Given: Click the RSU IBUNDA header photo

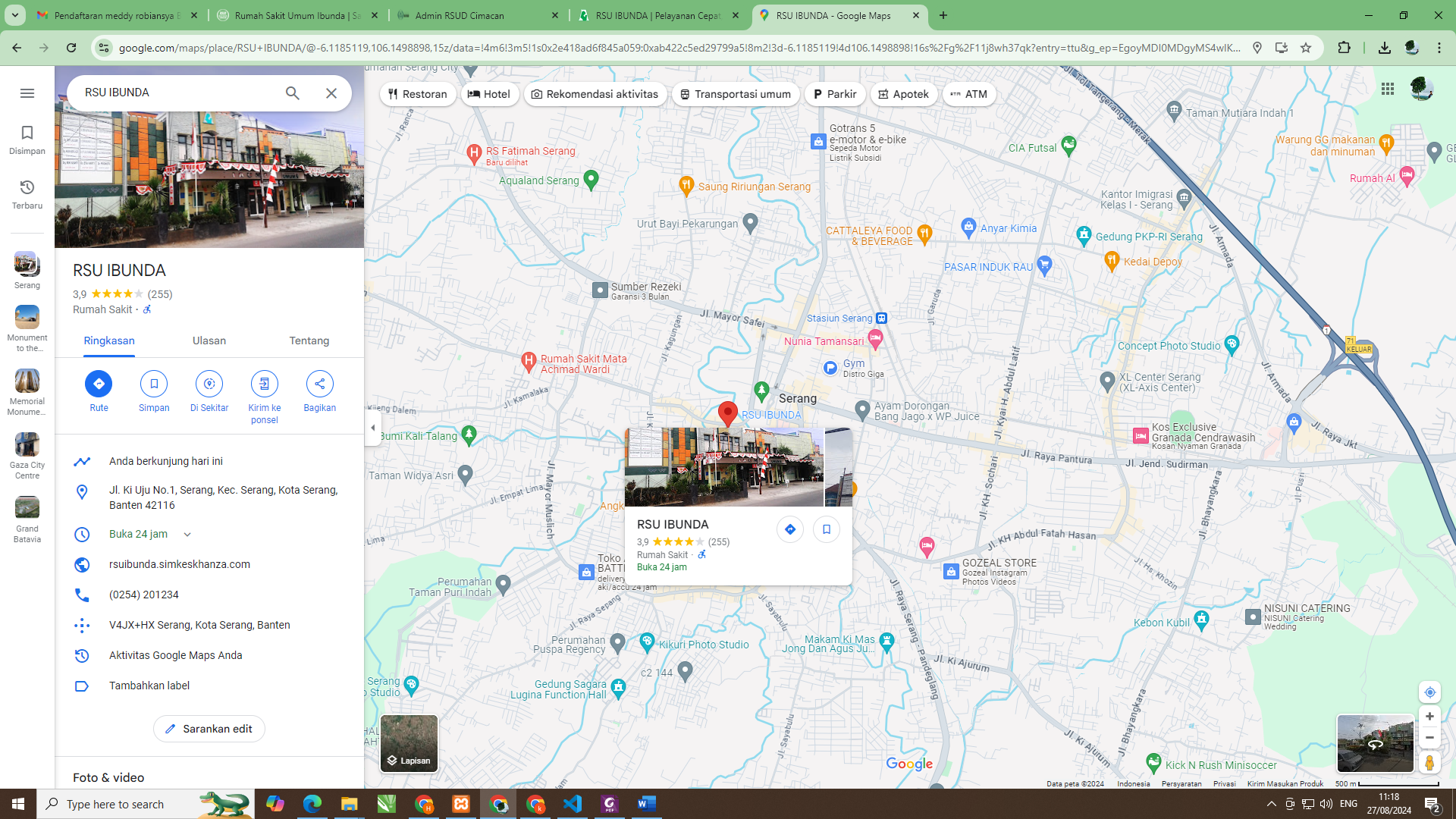Looking at the screenshot, I should click(x=209, y=180).
